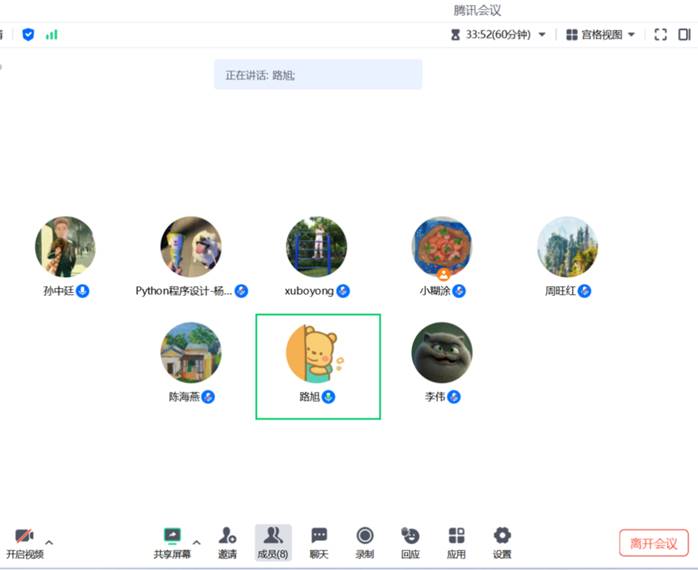Click the 离开会议 leave meeting button
The height and width of the screenshot is (570, 698).
click(x=653, y=543)
